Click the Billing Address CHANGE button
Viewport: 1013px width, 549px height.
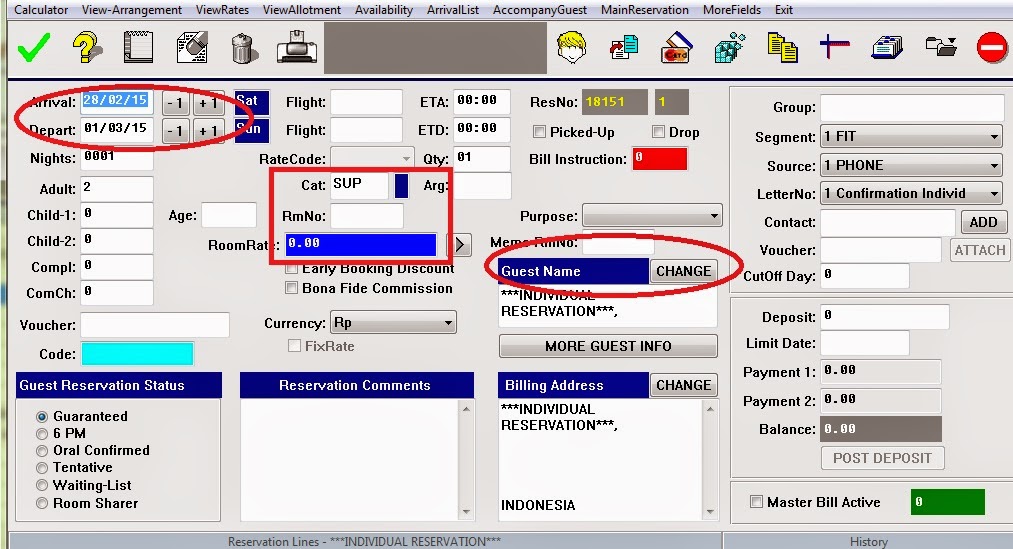684,385
